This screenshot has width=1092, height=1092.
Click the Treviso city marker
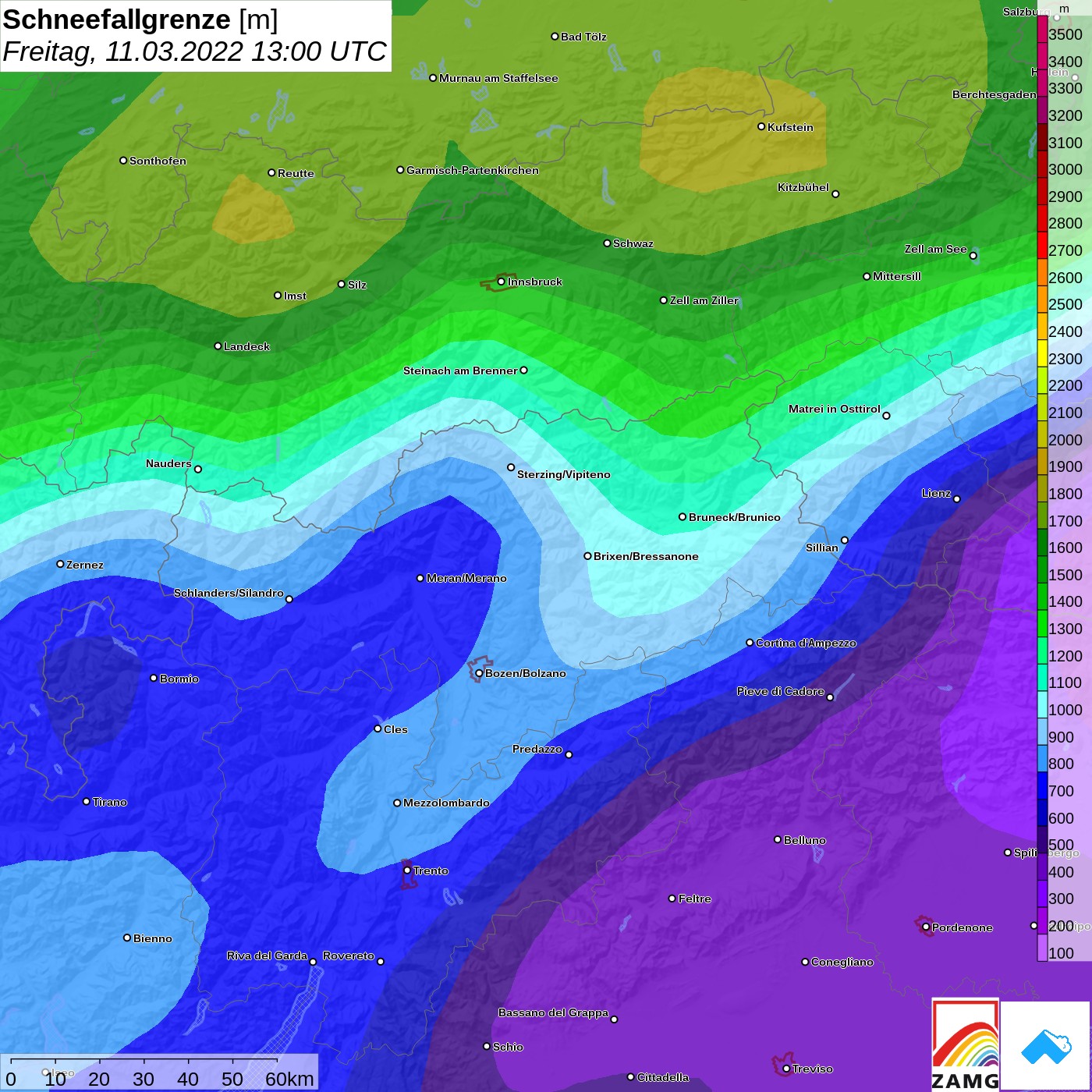point(786,1069)
